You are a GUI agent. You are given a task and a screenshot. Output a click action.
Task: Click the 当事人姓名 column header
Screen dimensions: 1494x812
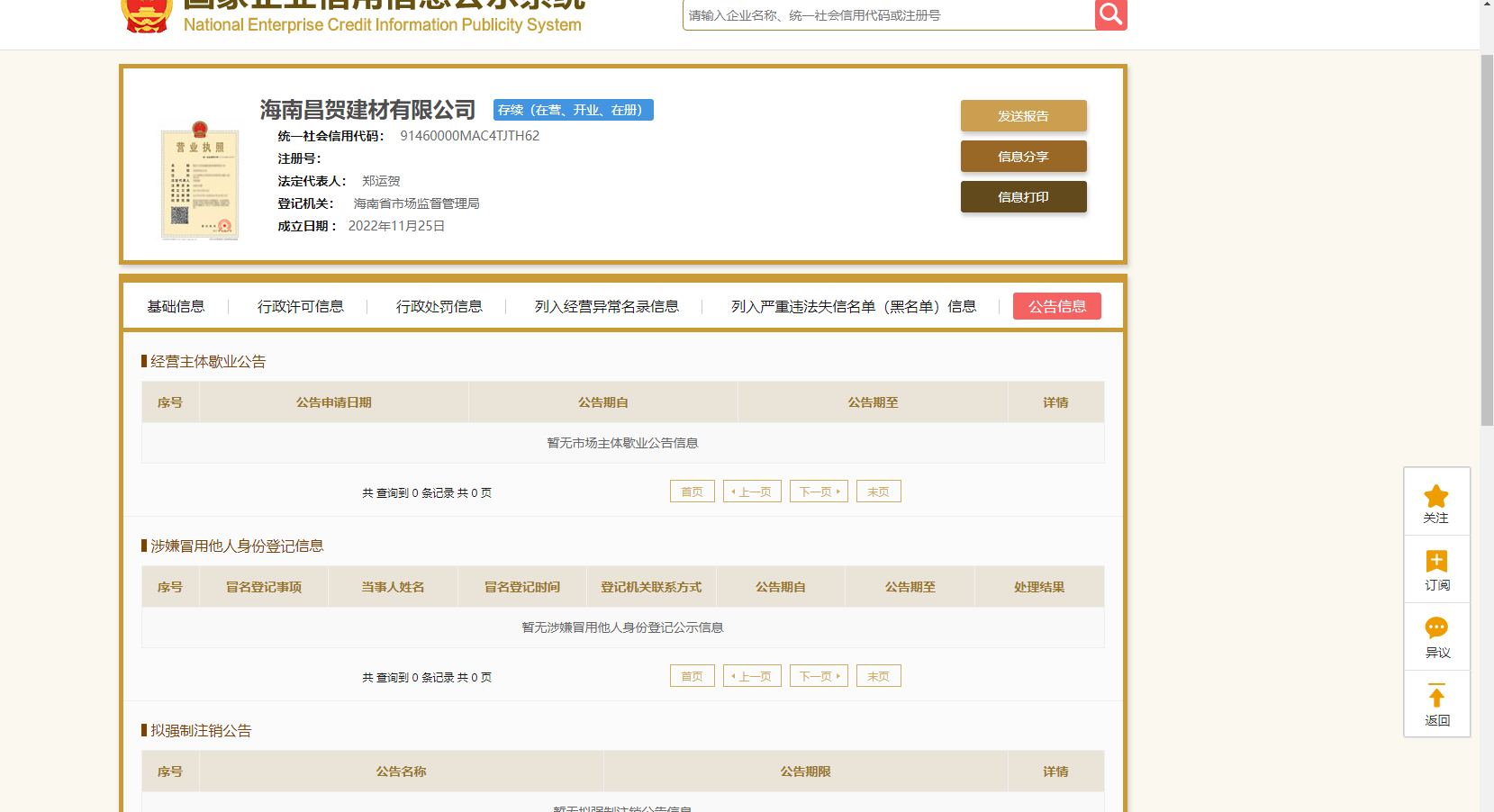pyautogui.click(x=393, y=587)
